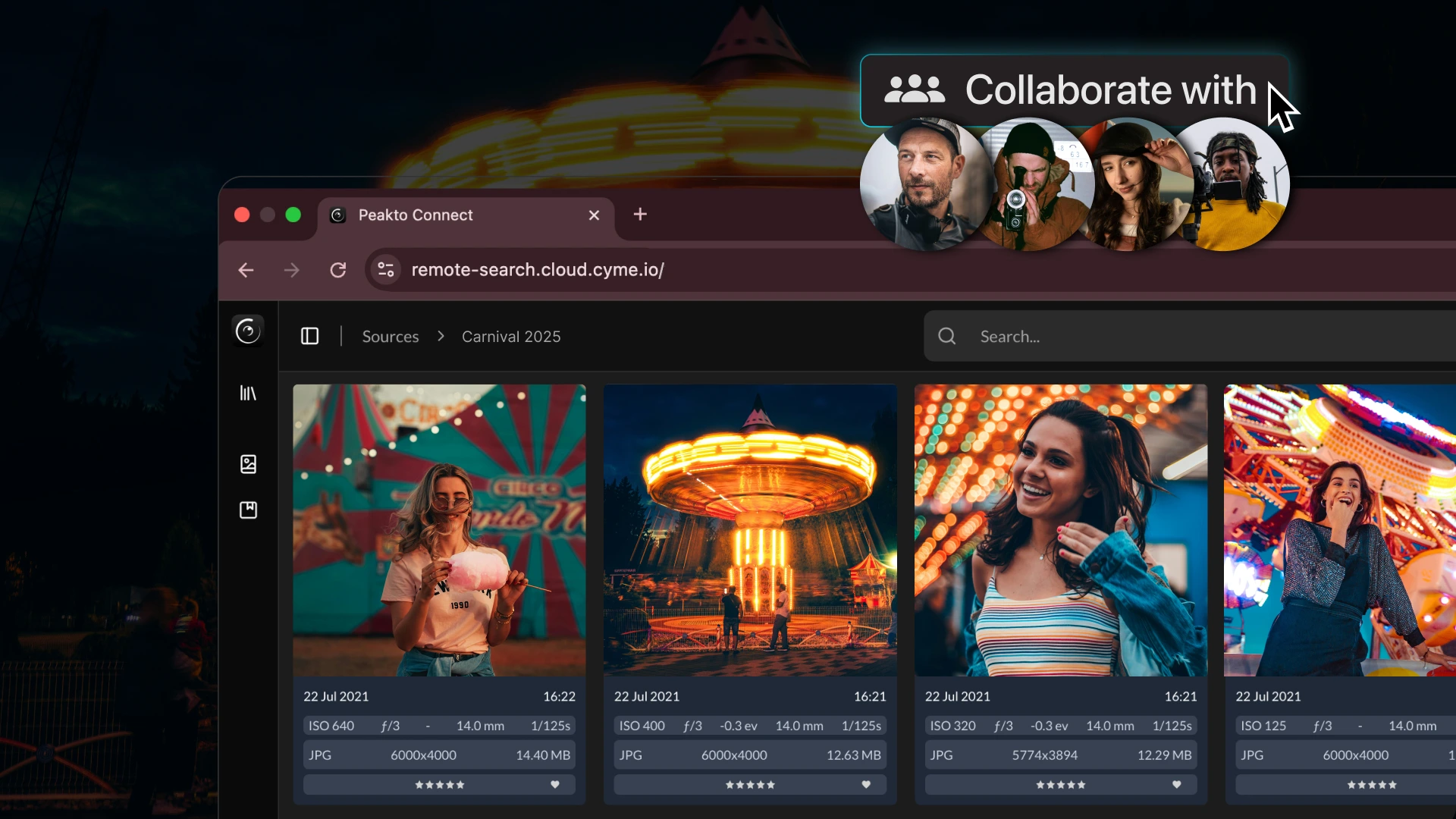The image size is (1456, 819).
Task: Set star rating on the ISO 640 photo
Action: (440, 785)
